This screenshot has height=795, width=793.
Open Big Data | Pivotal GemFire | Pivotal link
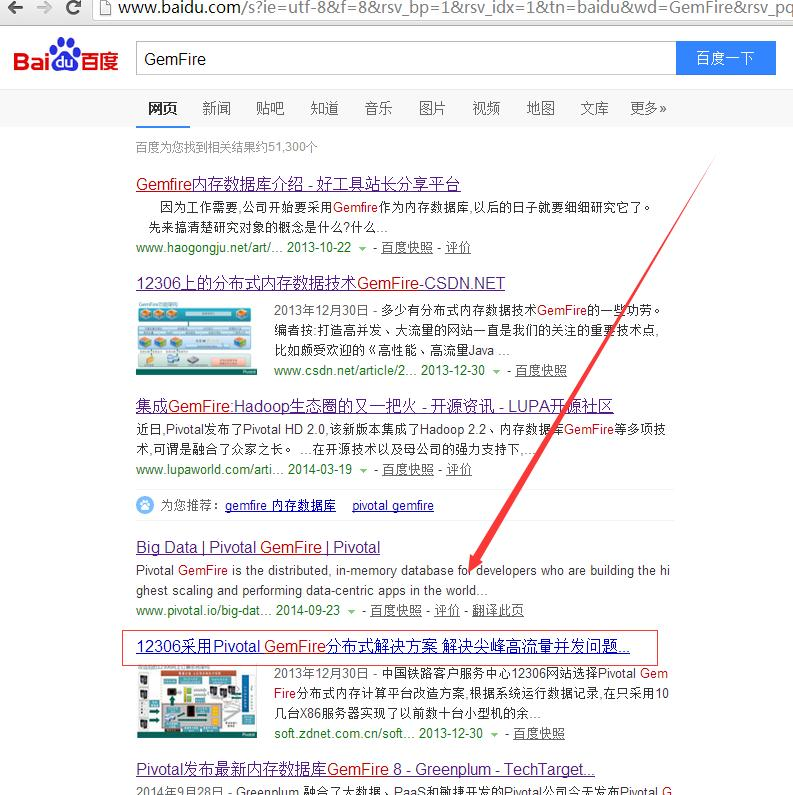click(x=258, y=547)
